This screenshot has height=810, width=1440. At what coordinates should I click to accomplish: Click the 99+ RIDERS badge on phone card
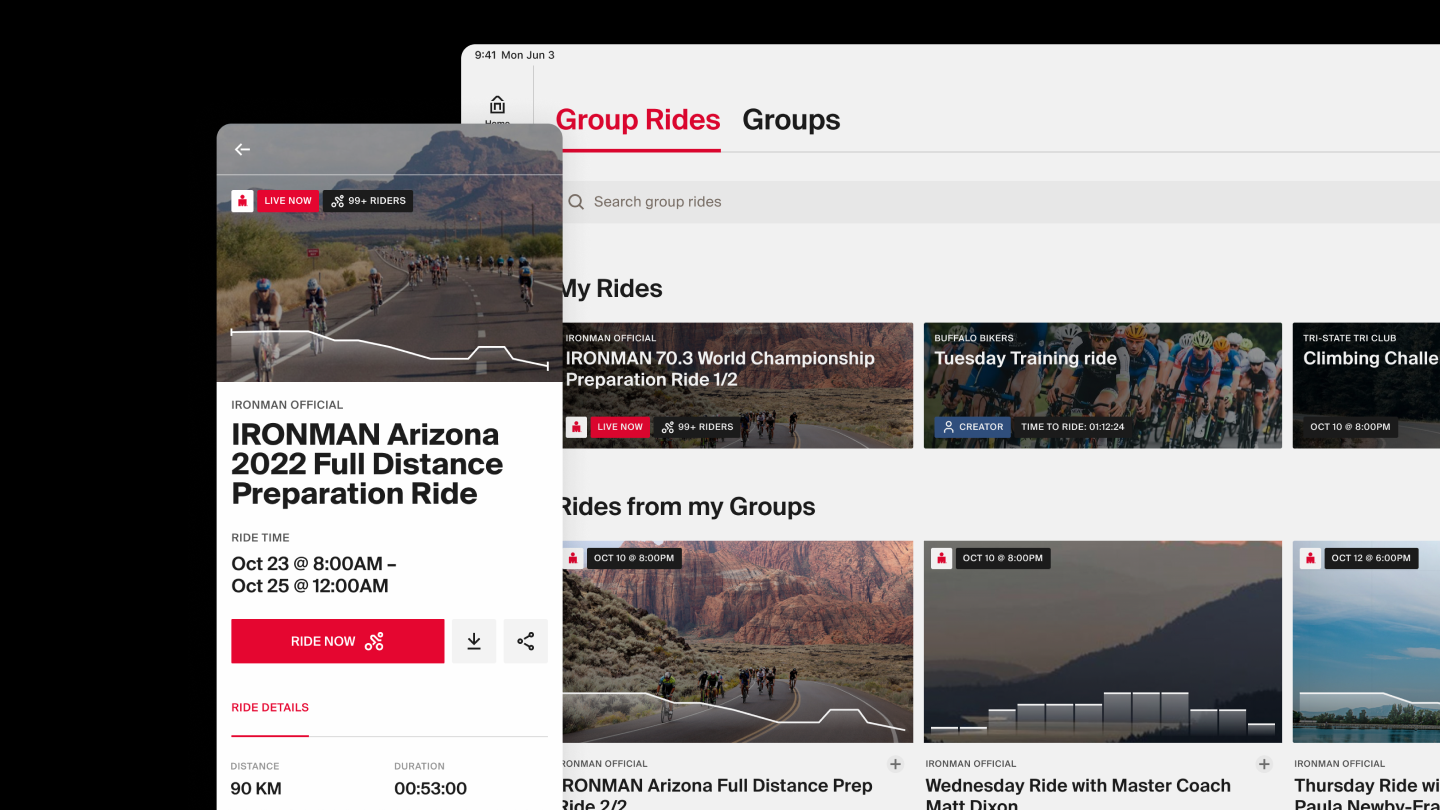point(368,201)
